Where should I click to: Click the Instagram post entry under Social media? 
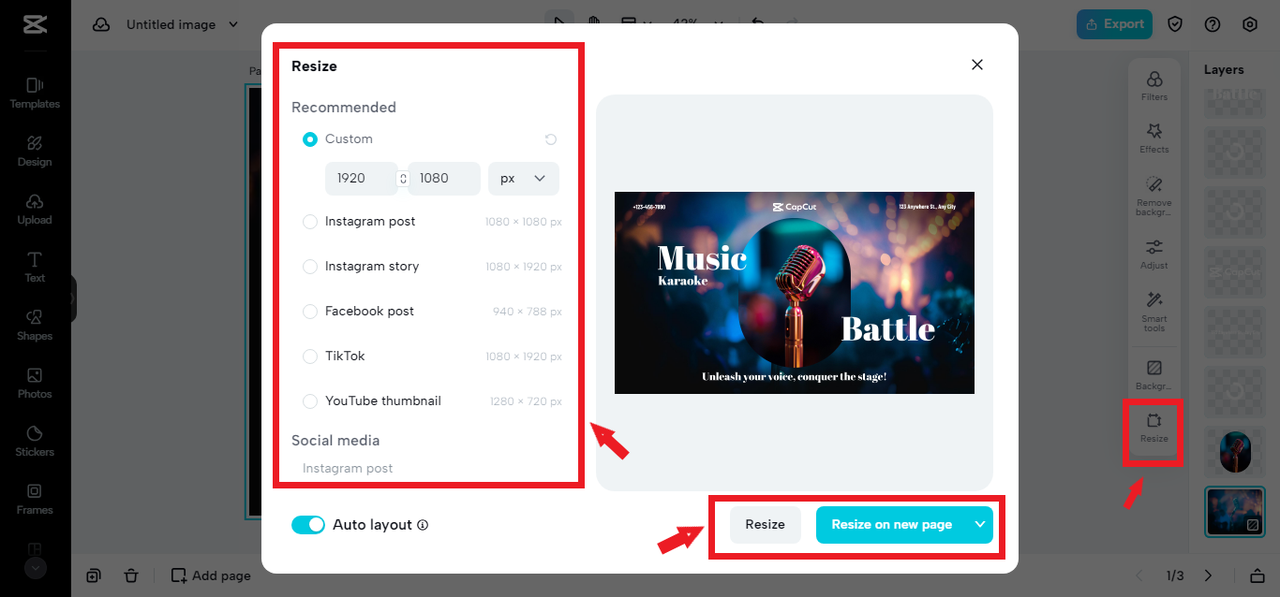point(348,468)
